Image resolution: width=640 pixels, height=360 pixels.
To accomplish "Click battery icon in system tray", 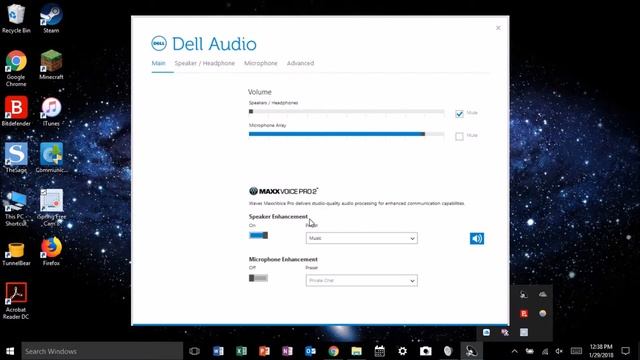I will pyautogui.click(x=530, y=351).
